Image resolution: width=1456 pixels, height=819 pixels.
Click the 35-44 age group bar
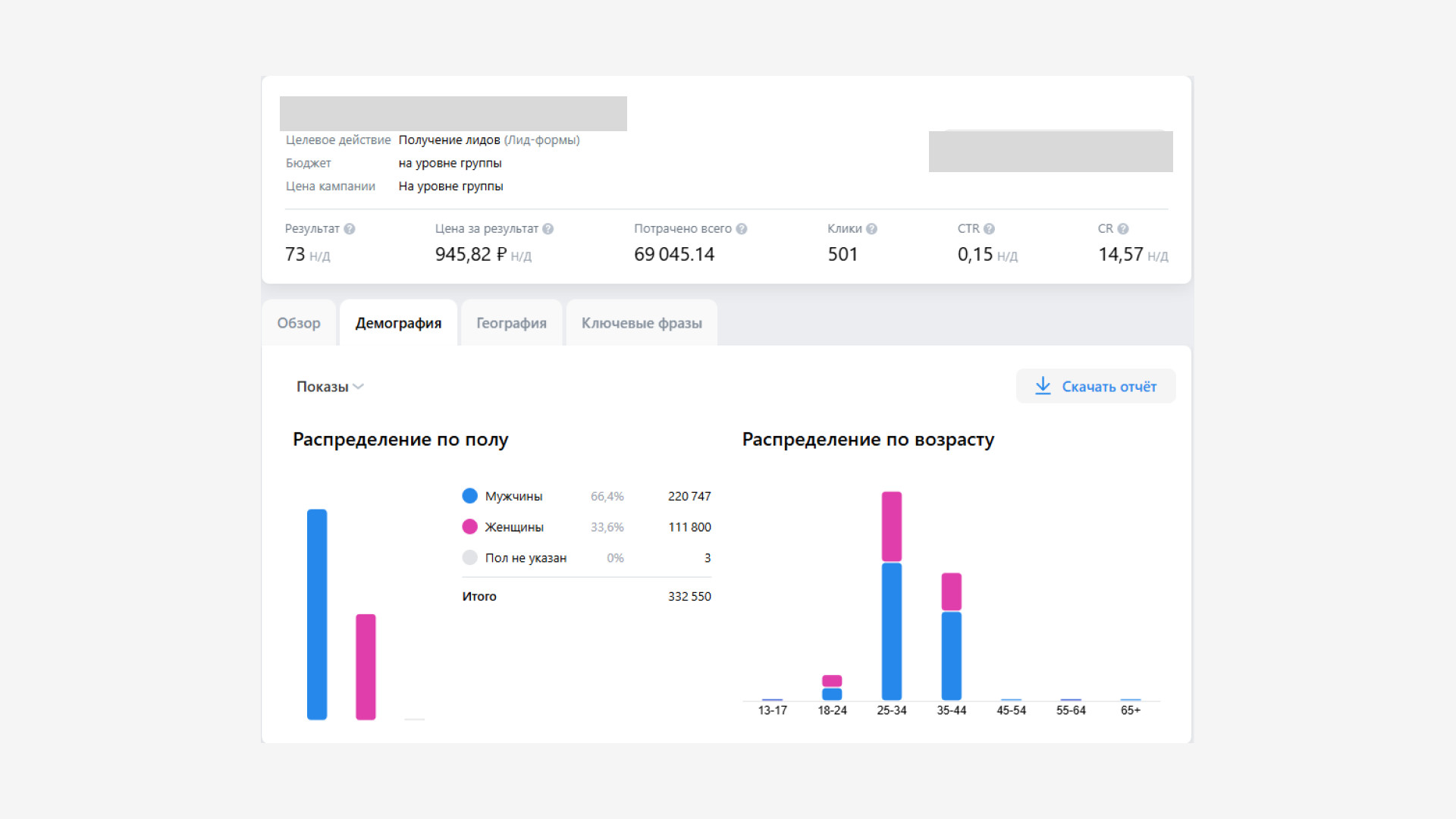(952, 636)
